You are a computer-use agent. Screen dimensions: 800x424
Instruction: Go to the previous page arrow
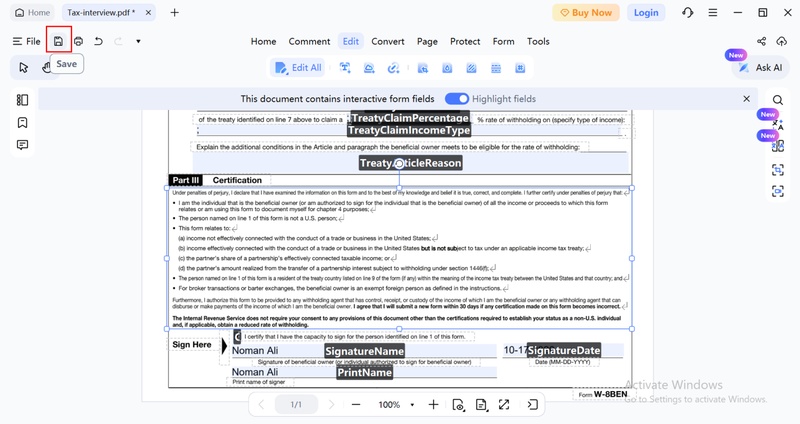[x=261, y=405]
